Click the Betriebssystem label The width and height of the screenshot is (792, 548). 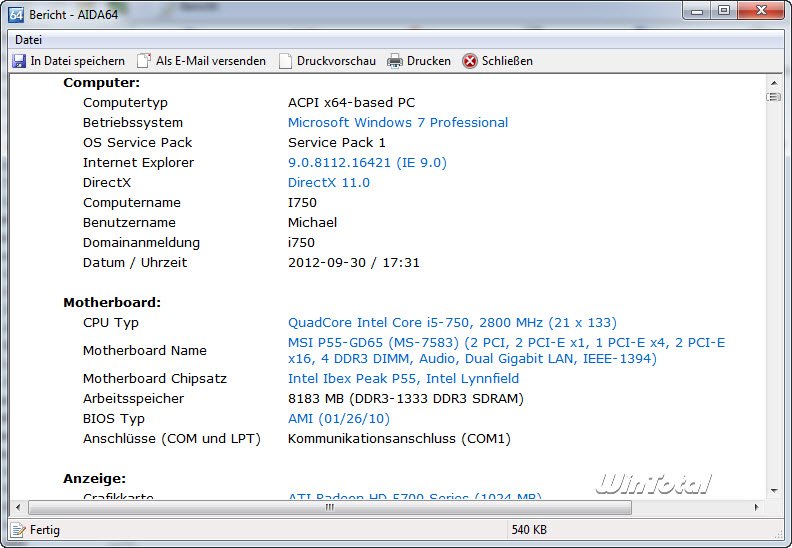point(133,123)
